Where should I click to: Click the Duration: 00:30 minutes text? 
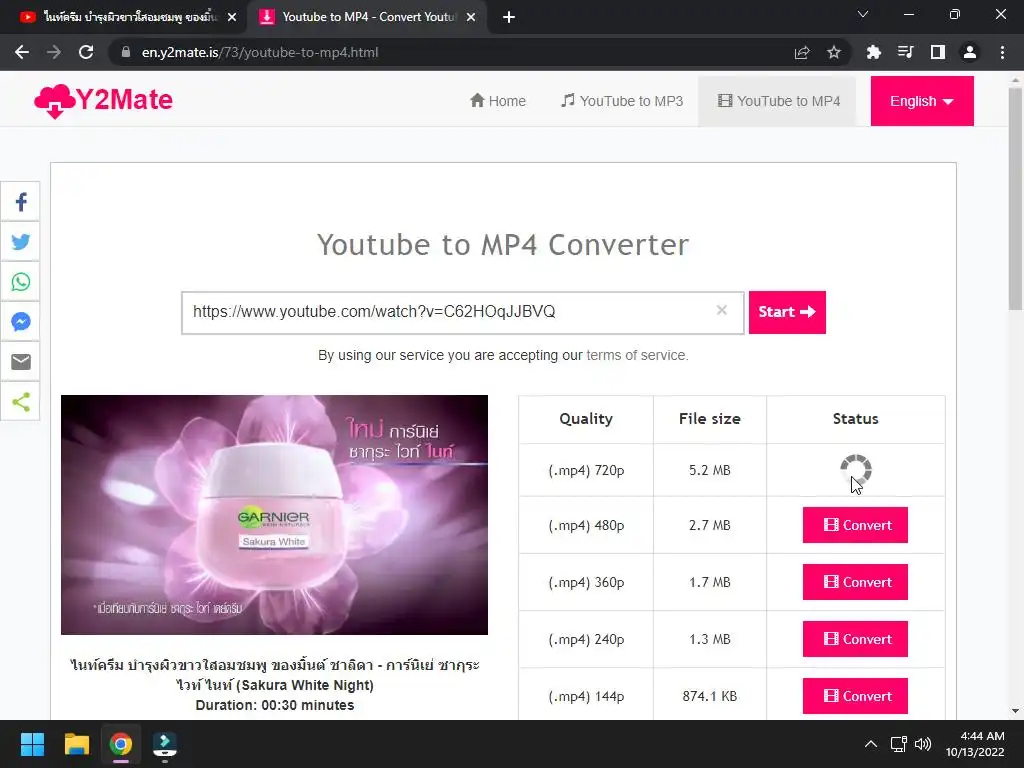click(x=275, y=705)
